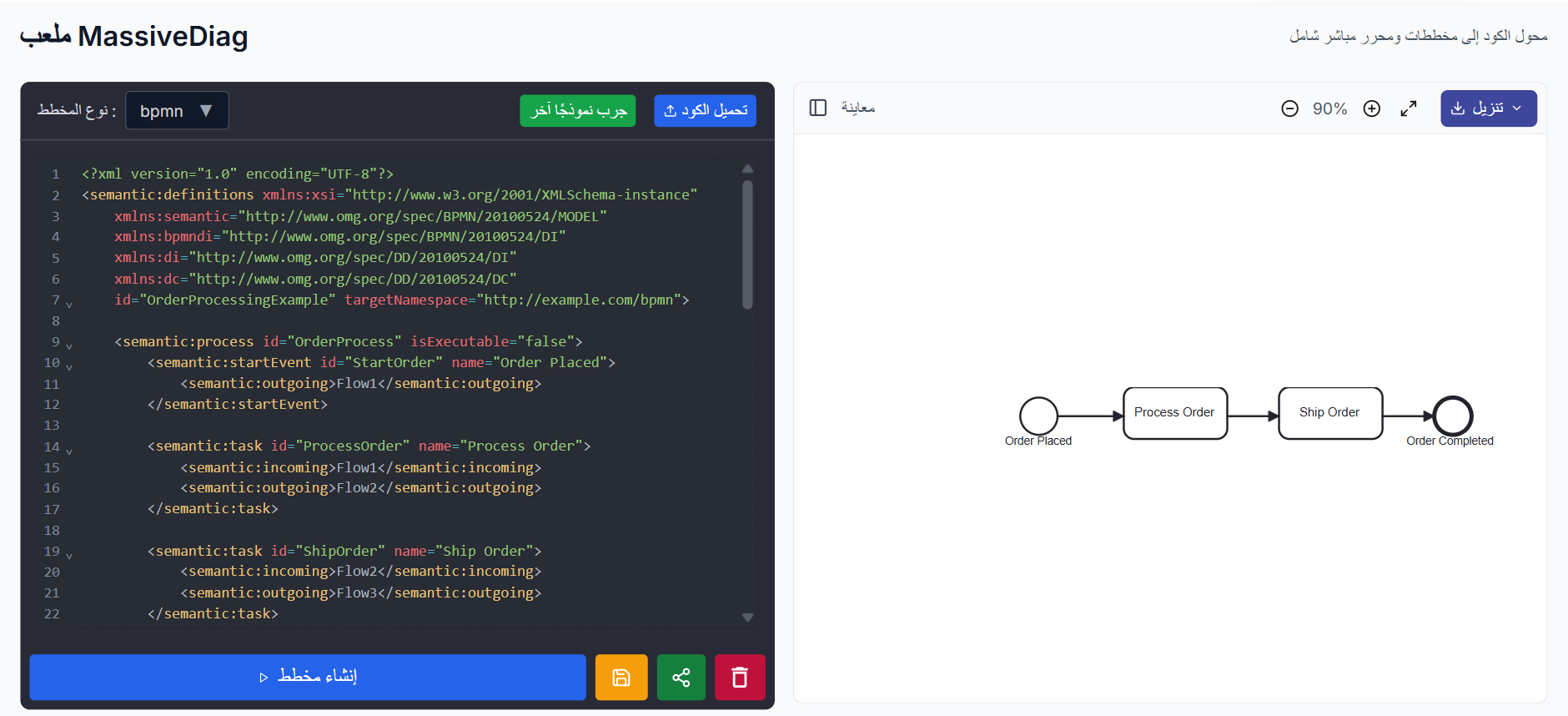Collapse code fold arrow on line 7
The height and width of the screenshot is (716, 1568).
[x=69, y=304]
